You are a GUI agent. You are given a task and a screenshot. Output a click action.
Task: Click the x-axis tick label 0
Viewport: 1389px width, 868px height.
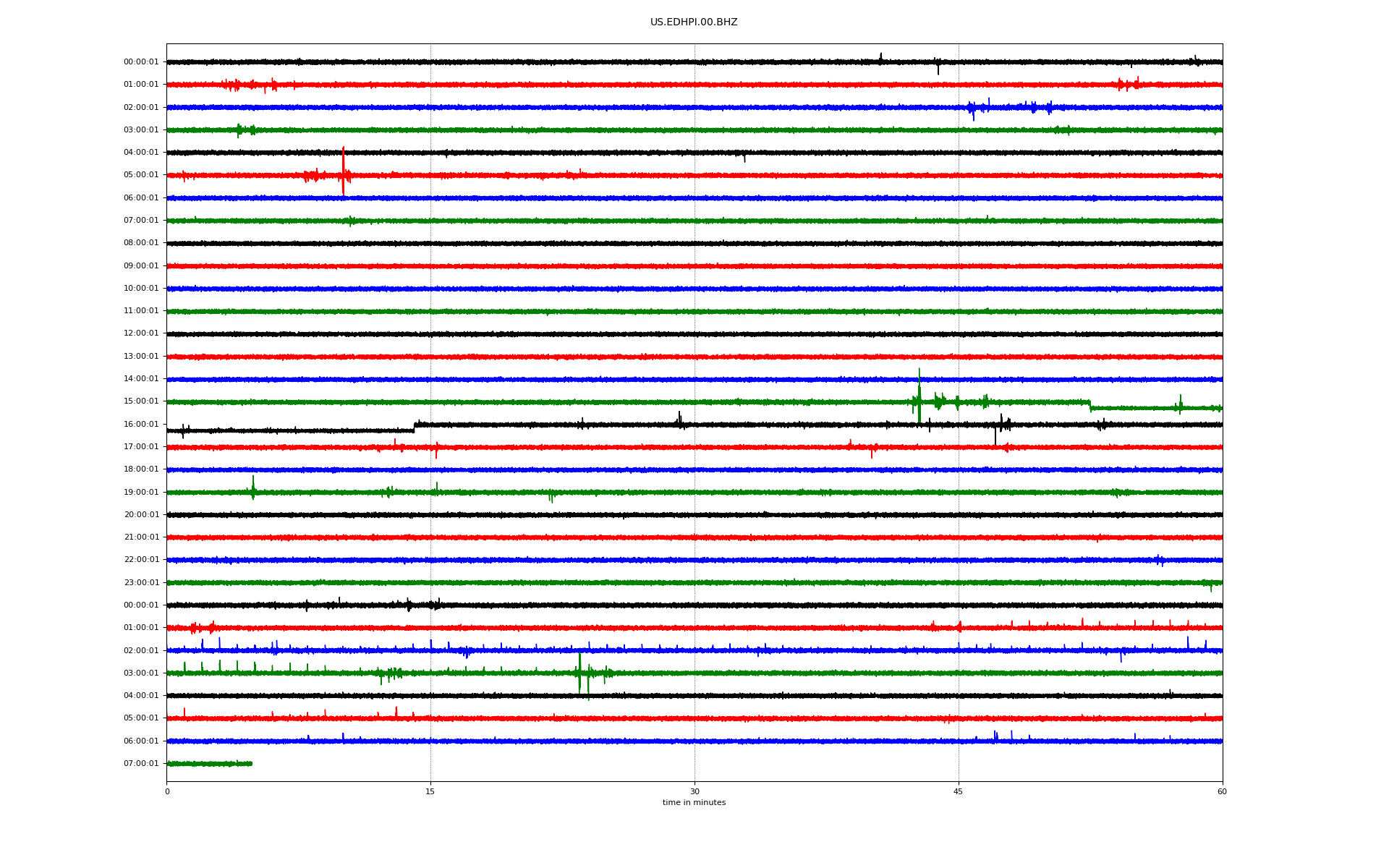[167, 791]
